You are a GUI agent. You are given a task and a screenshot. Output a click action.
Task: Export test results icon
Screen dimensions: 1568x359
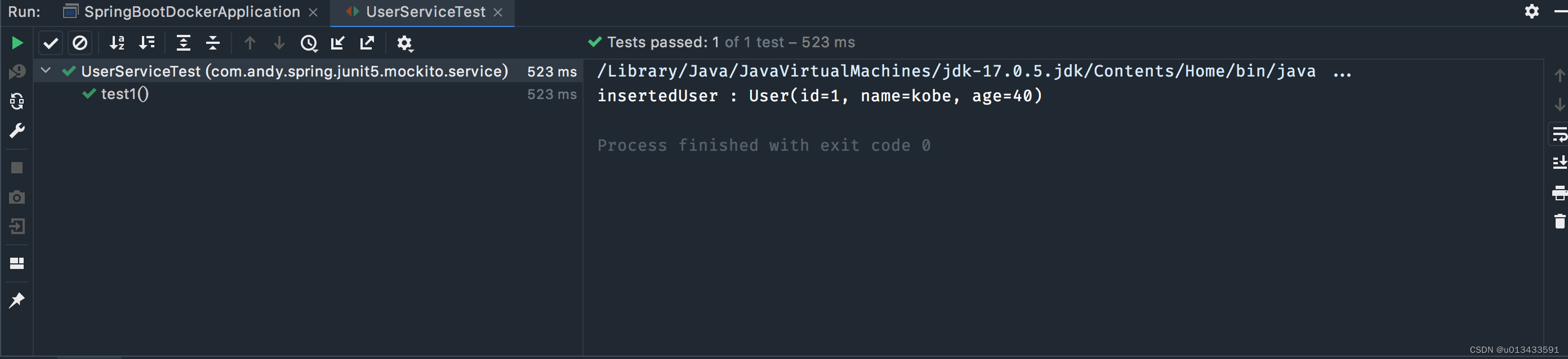(x=367, y=43)
